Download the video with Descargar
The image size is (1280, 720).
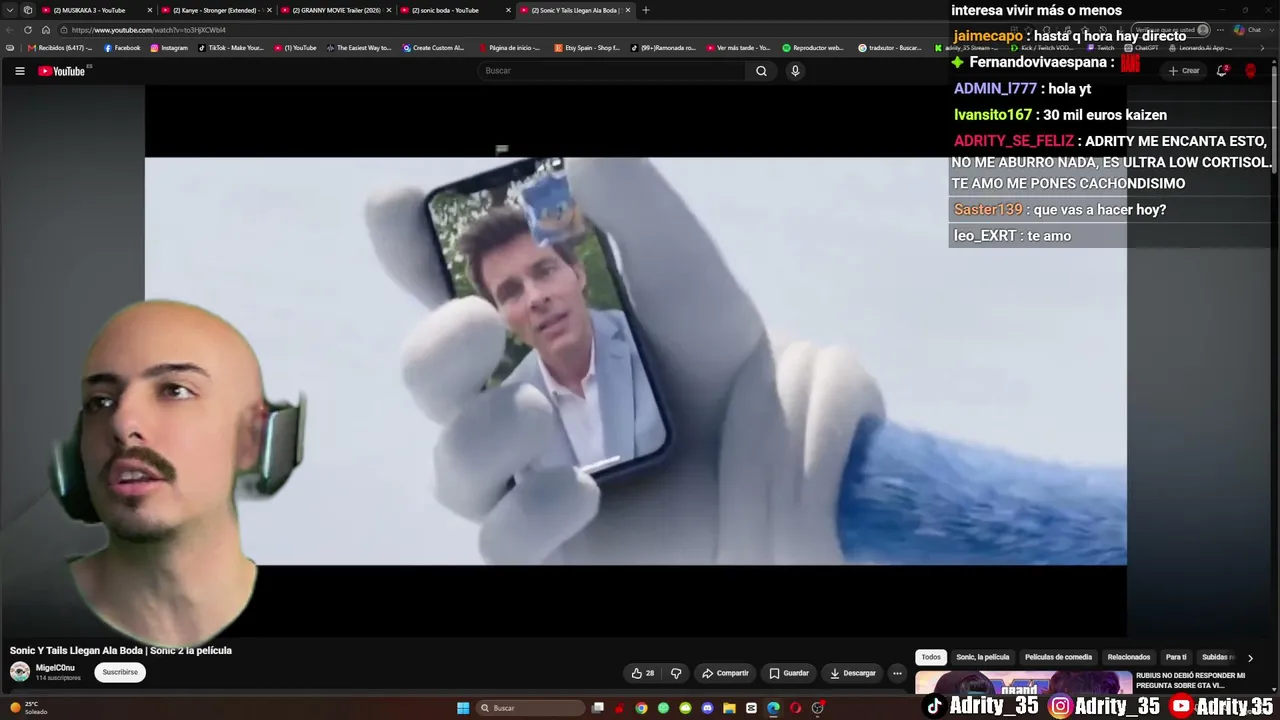(852, 673)
